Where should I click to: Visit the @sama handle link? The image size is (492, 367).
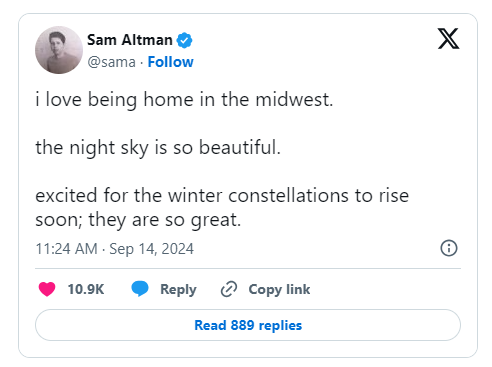111,62
